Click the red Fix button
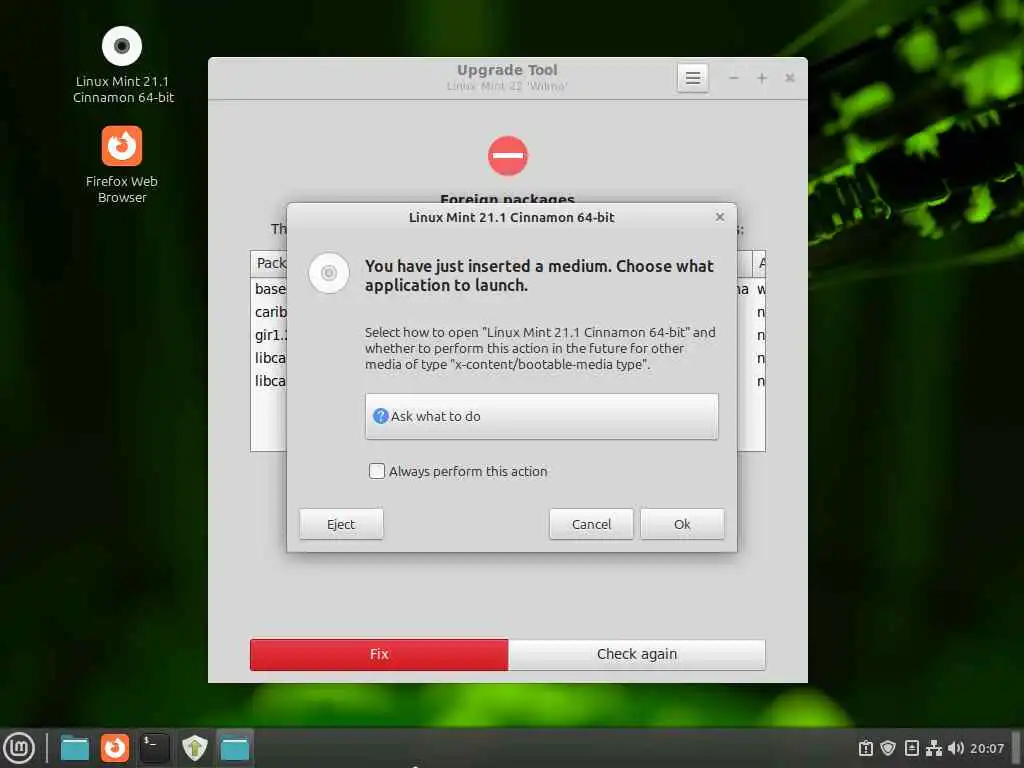This screenshot has width=1024, height=768. (379, 654)
